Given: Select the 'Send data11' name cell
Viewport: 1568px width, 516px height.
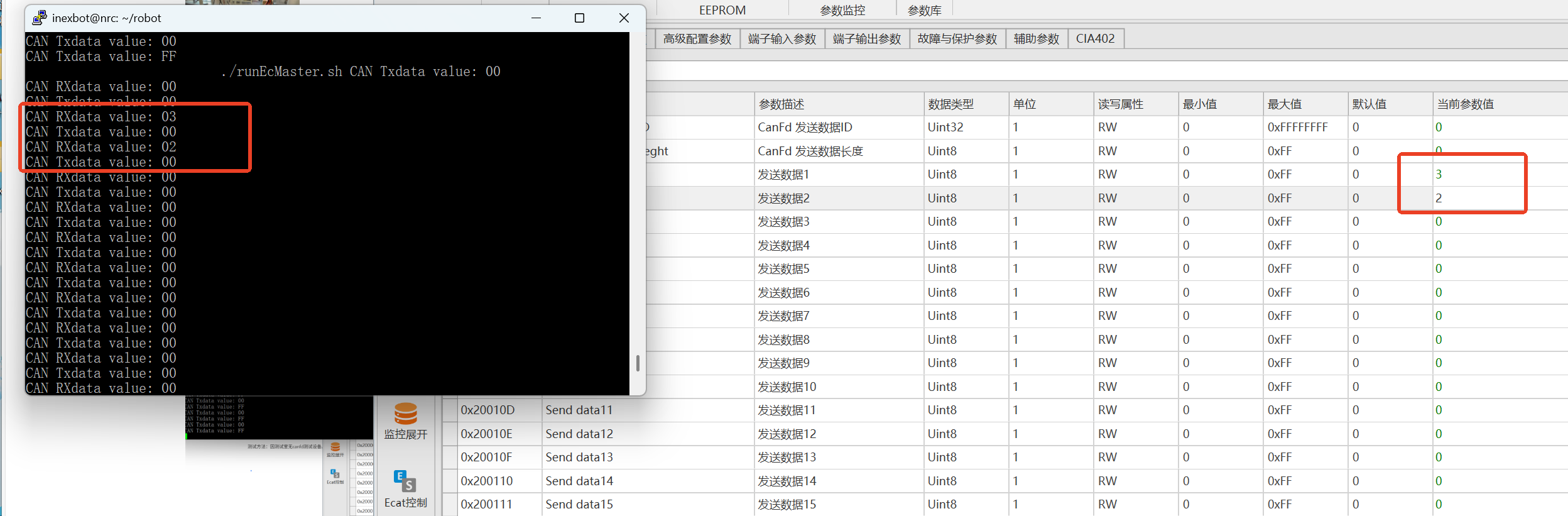Looking at the screenshot, I should point(648,410).
